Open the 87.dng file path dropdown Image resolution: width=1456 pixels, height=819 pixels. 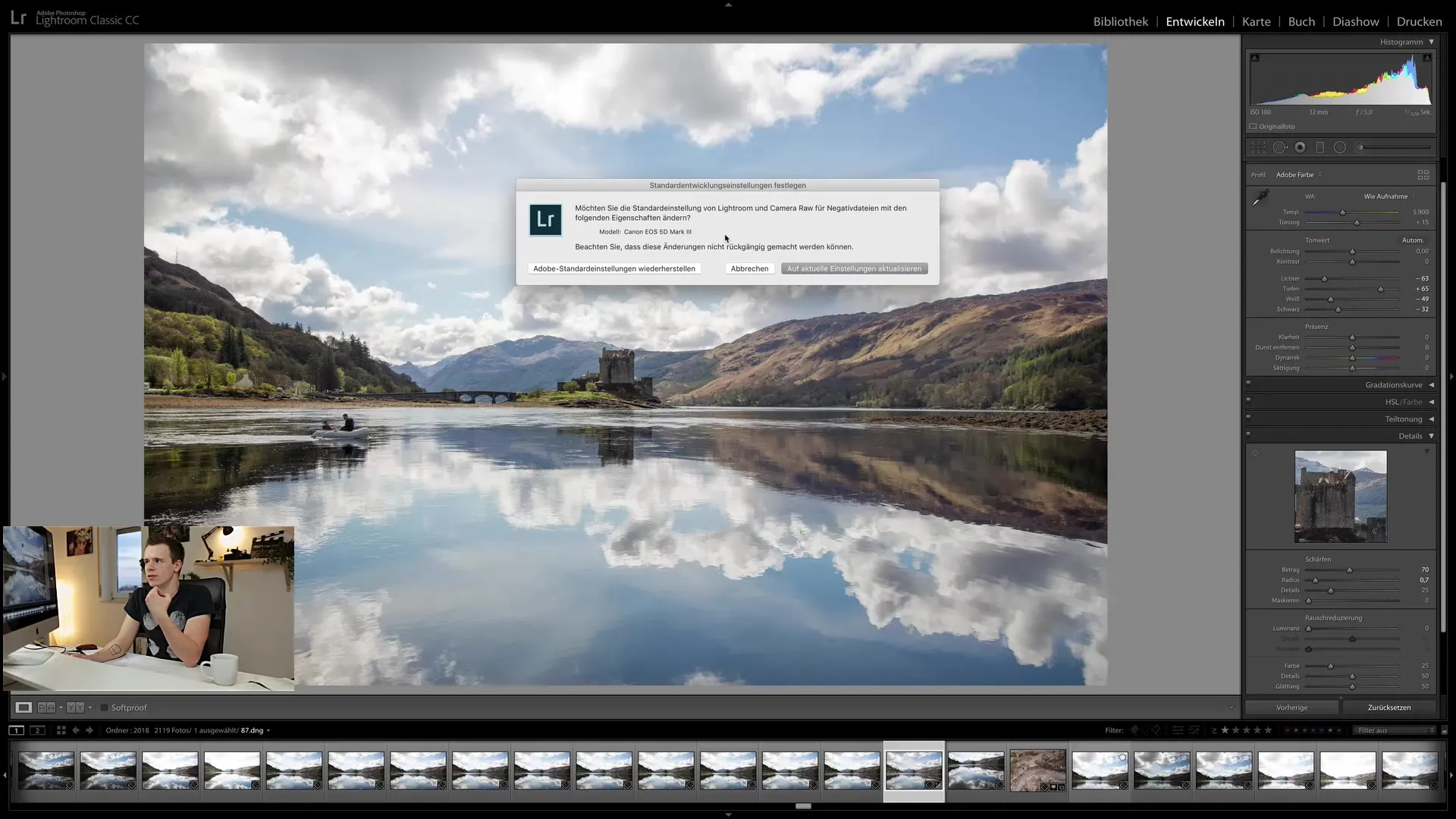pos(256,730)
